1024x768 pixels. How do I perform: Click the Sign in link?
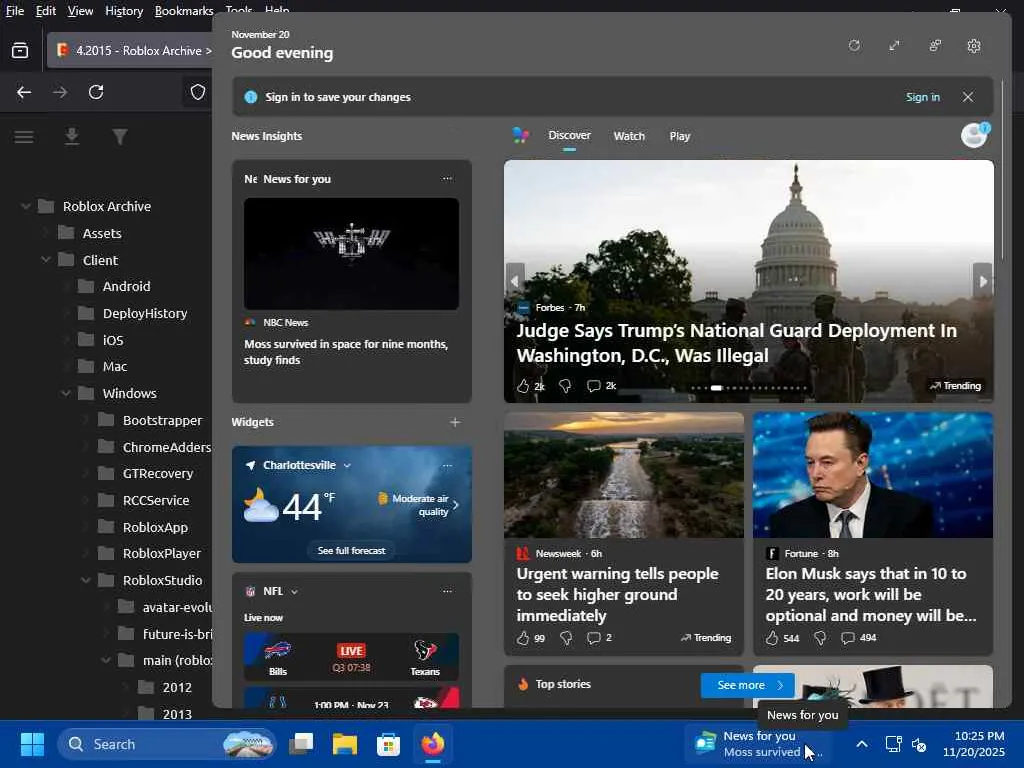923,97
